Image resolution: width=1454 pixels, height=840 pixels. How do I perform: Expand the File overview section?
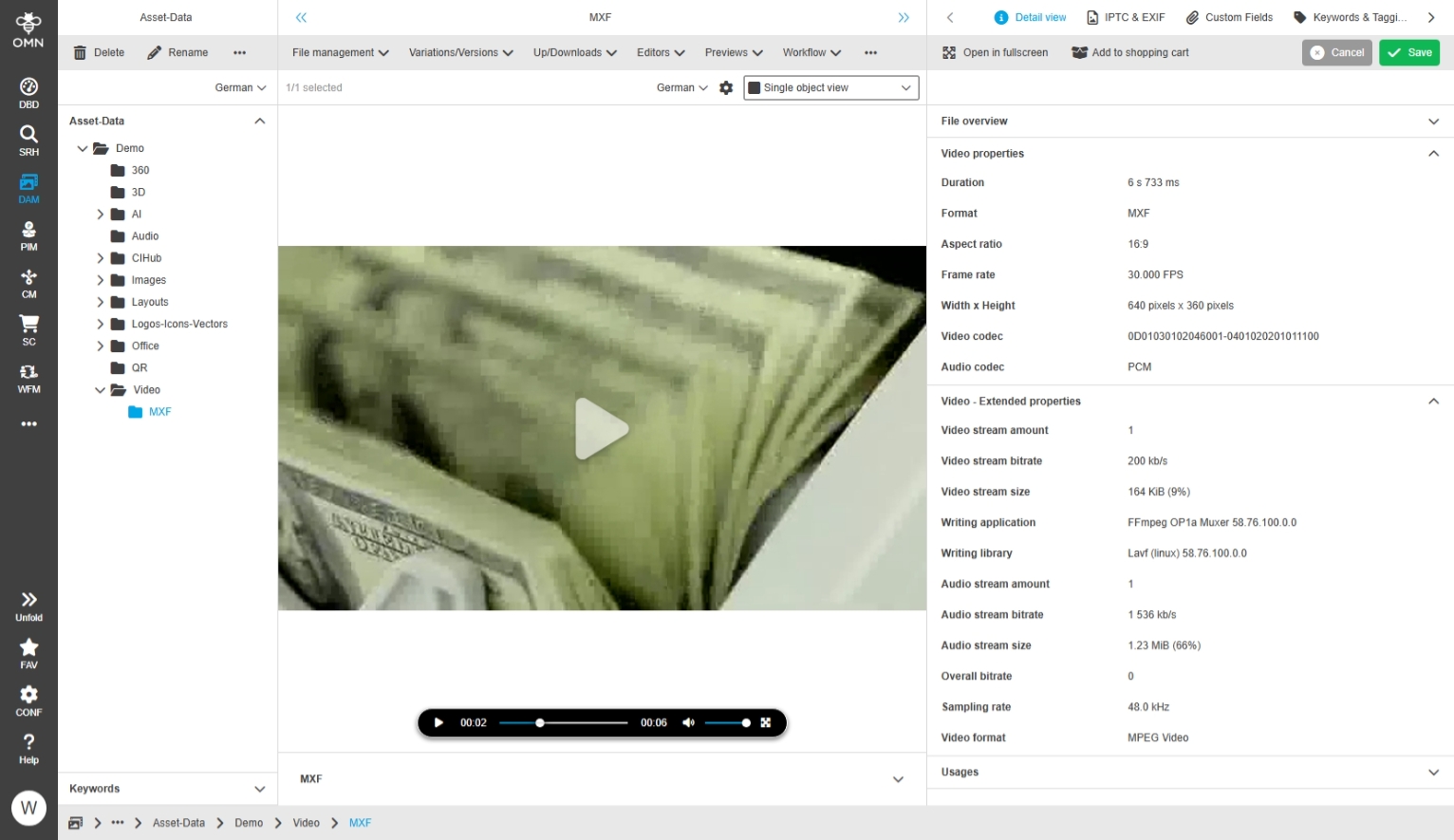[x=1433, y=121]
